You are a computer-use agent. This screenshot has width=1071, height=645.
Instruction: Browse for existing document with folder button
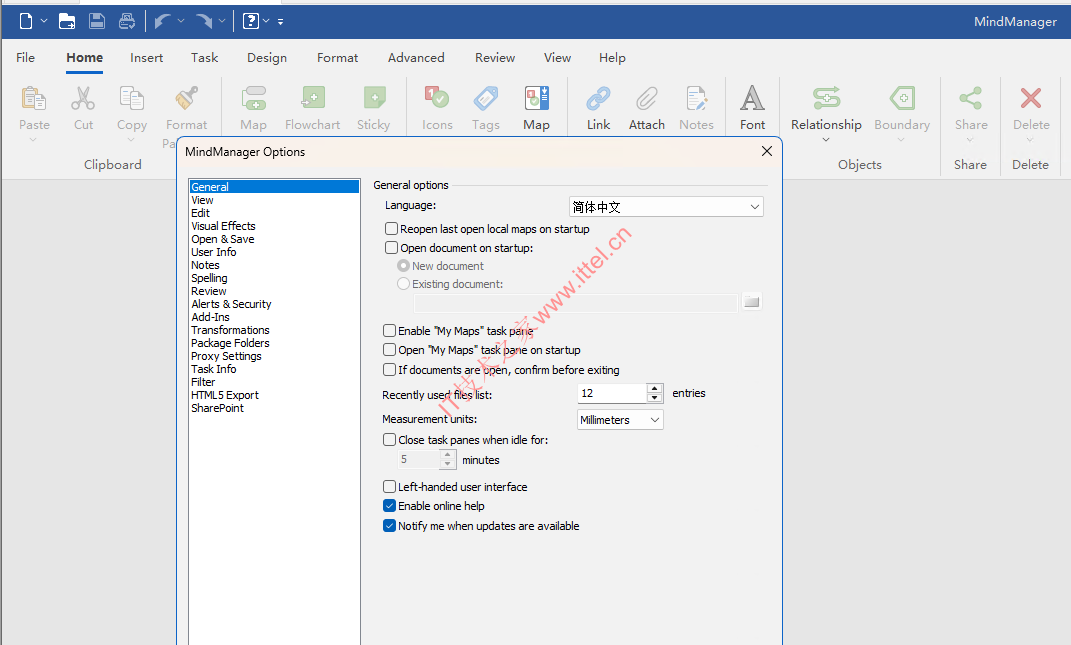tap(751, 301)
